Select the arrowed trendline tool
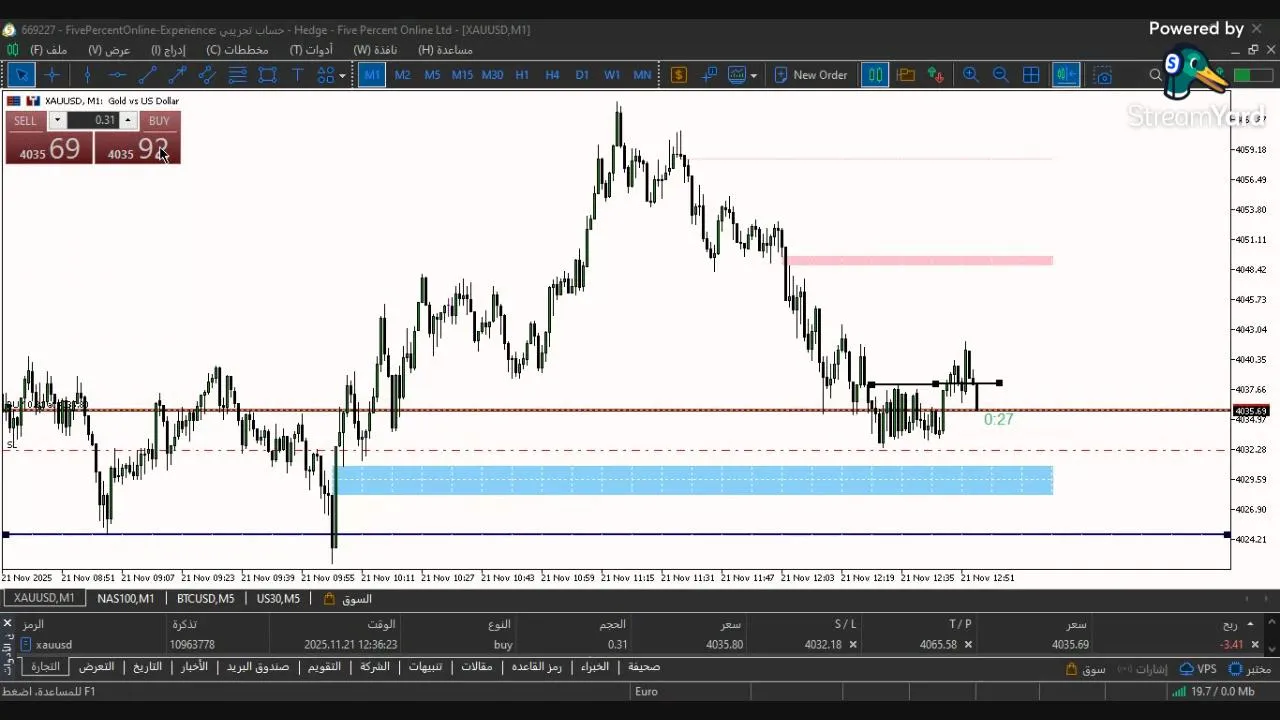1280x720 pixels. click(x=177, y=75)
